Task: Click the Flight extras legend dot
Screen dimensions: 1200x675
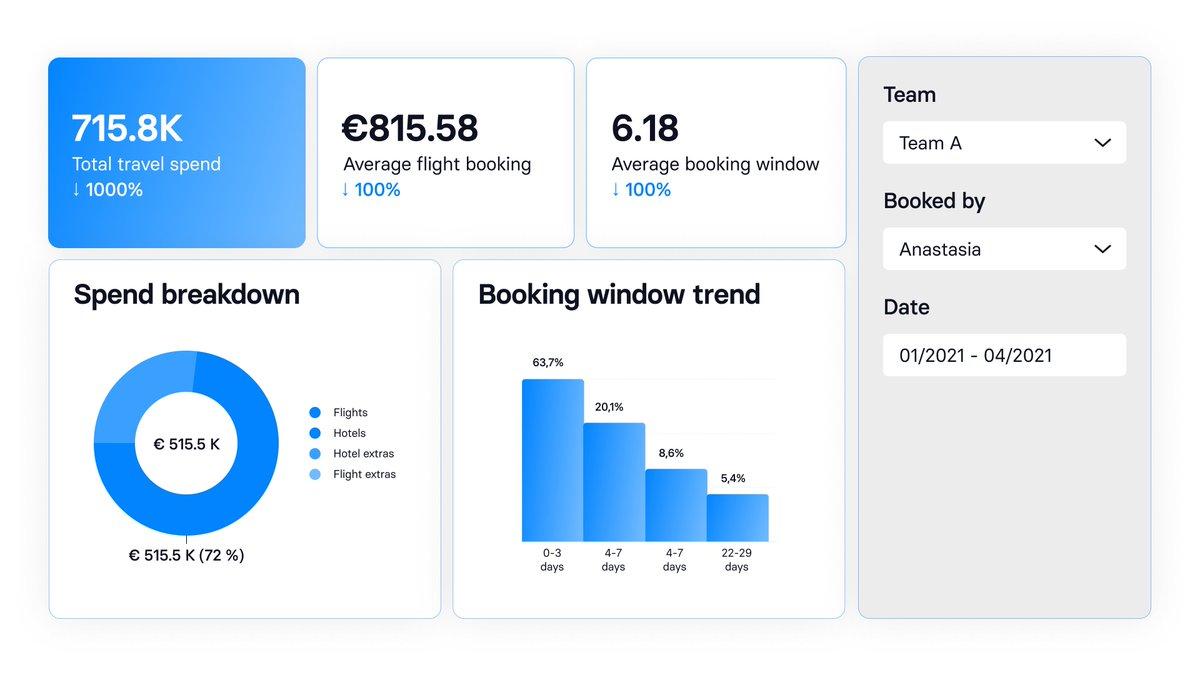Action: pyautogui.click(x=315, y=474)
